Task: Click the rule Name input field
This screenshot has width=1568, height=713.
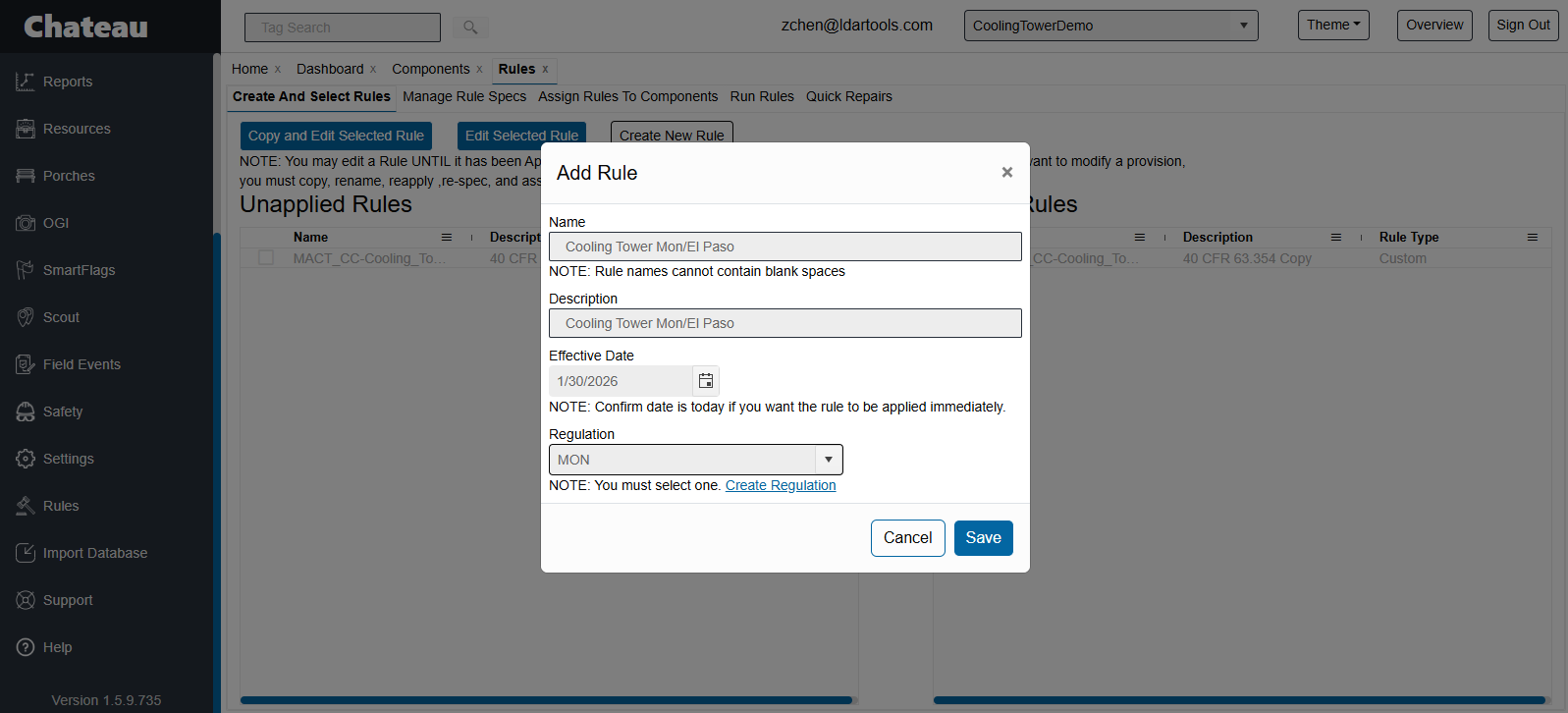Action: 784,247
